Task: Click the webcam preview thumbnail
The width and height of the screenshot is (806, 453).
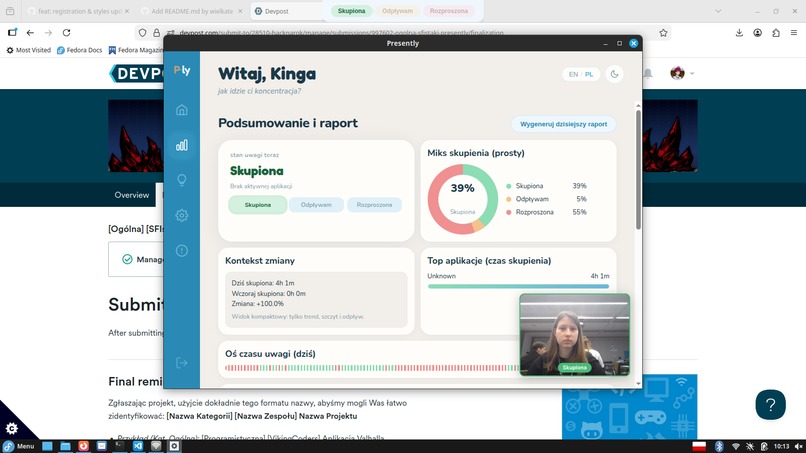Action: (574, 335)
